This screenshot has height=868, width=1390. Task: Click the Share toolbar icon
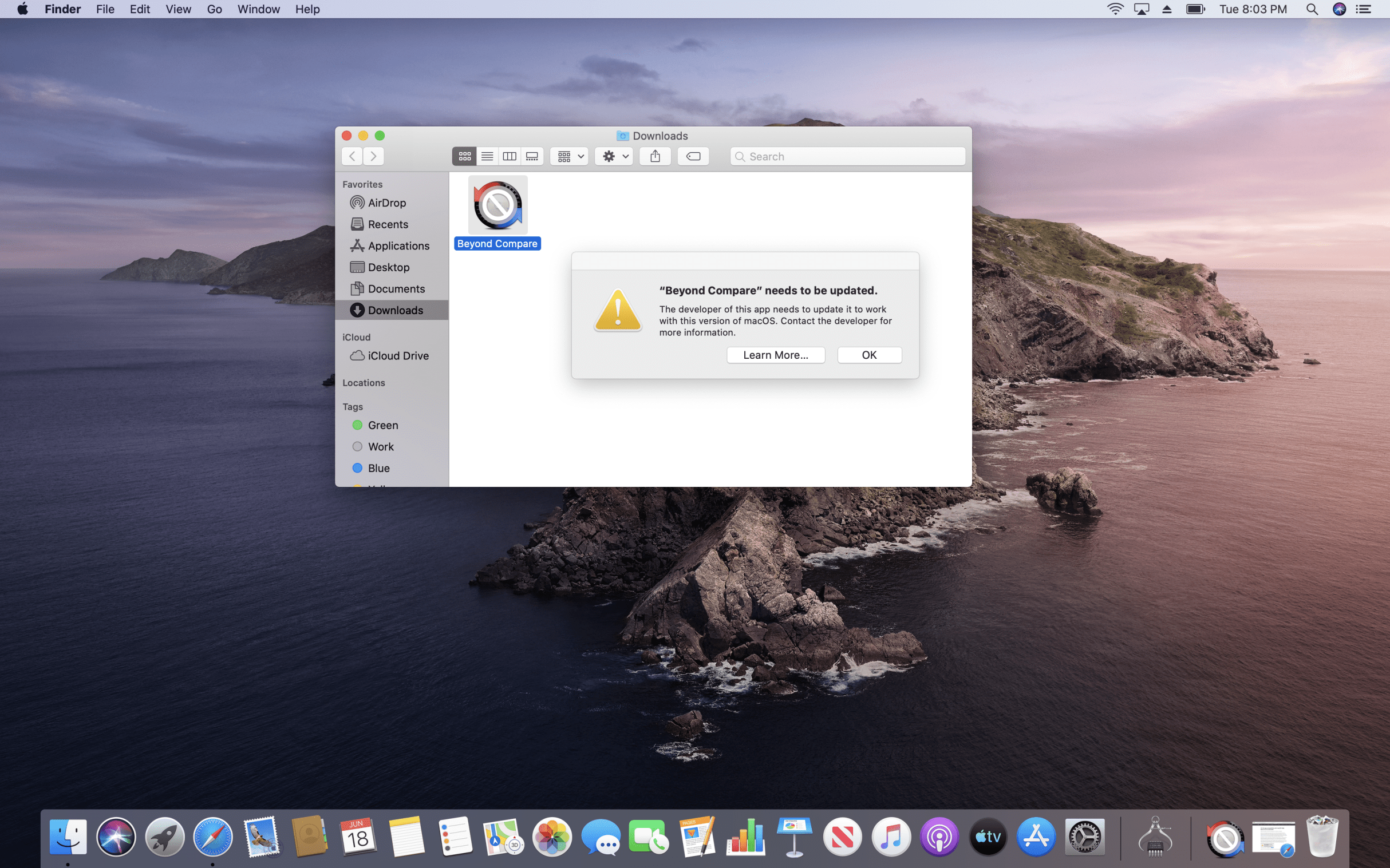point(655,156)
